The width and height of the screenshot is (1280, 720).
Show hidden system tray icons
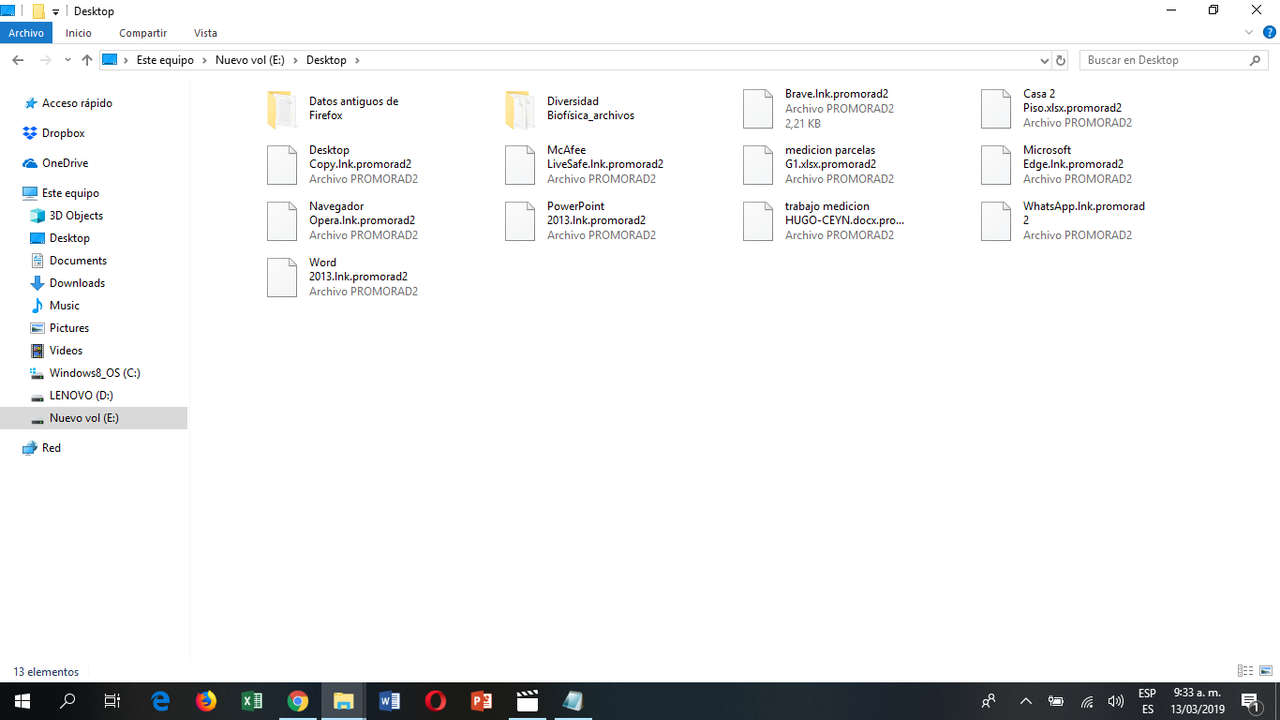1026,701
